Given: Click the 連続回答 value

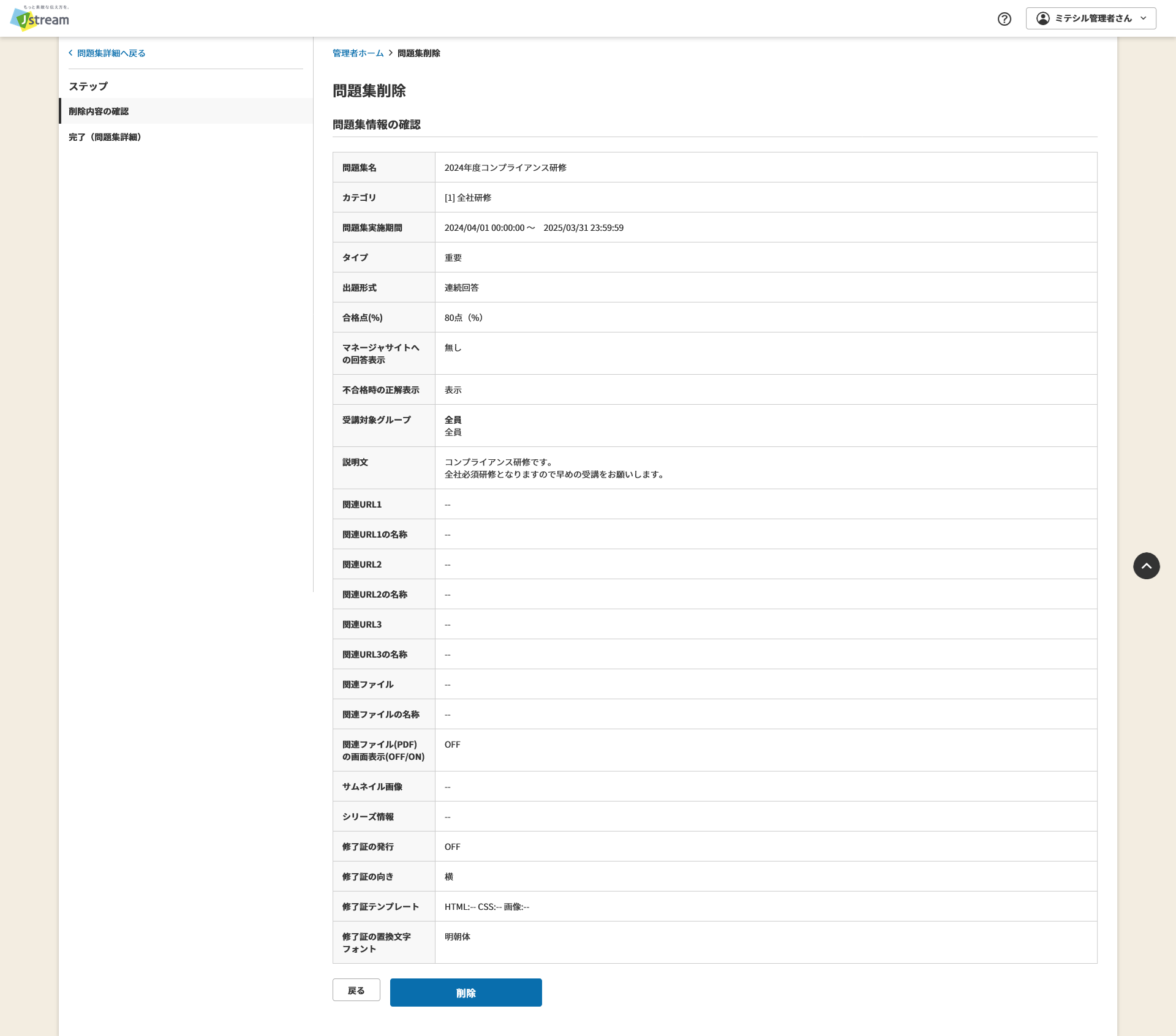Looking at the screenshot, I should (x=462, y=288).
